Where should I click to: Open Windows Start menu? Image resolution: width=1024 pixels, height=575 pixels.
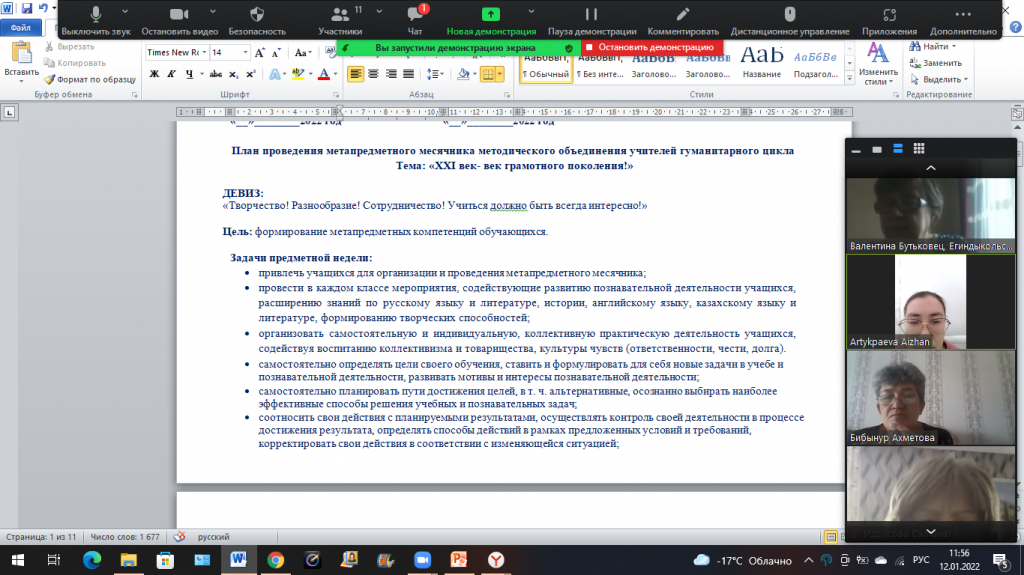tap(18, 560)
